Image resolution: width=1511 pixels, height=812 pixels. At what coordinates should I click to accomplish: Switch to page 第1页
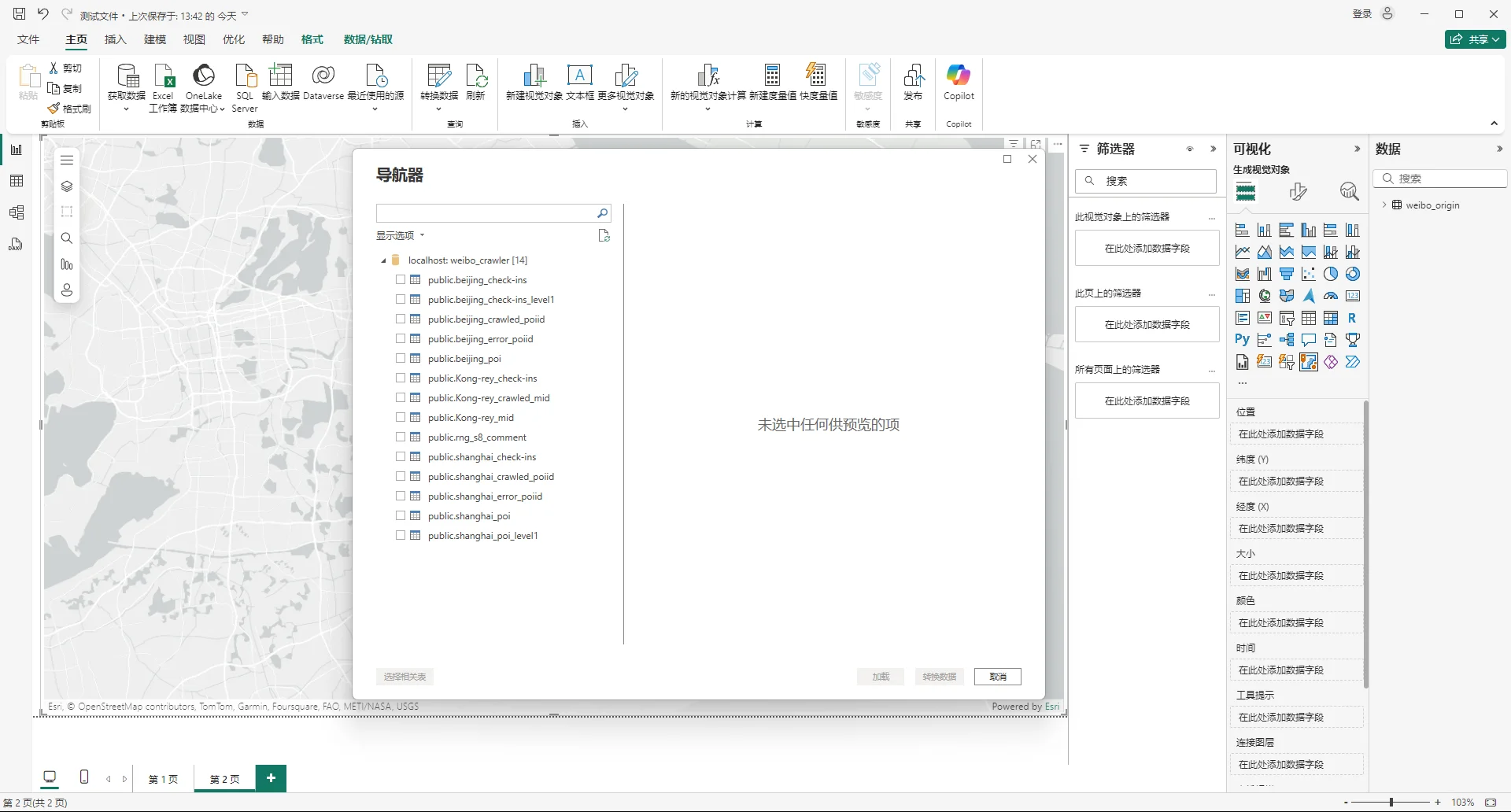tap(163, 779)
